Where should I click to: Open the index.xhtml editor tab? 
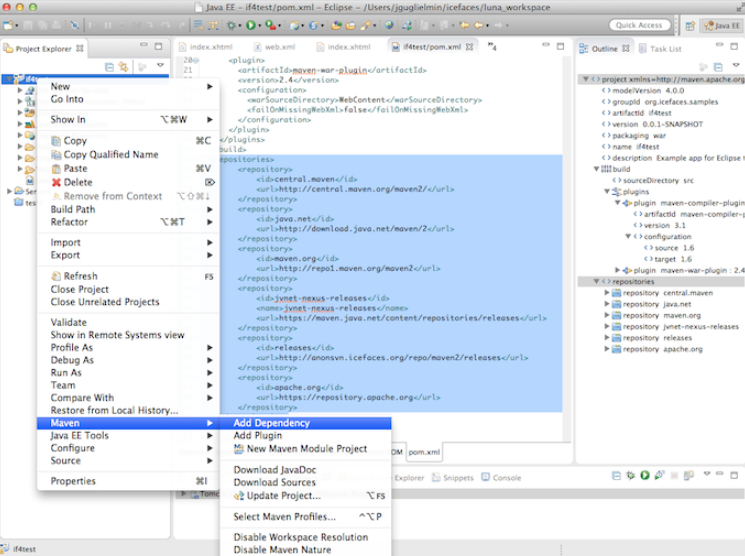click(x=210, y=47)
